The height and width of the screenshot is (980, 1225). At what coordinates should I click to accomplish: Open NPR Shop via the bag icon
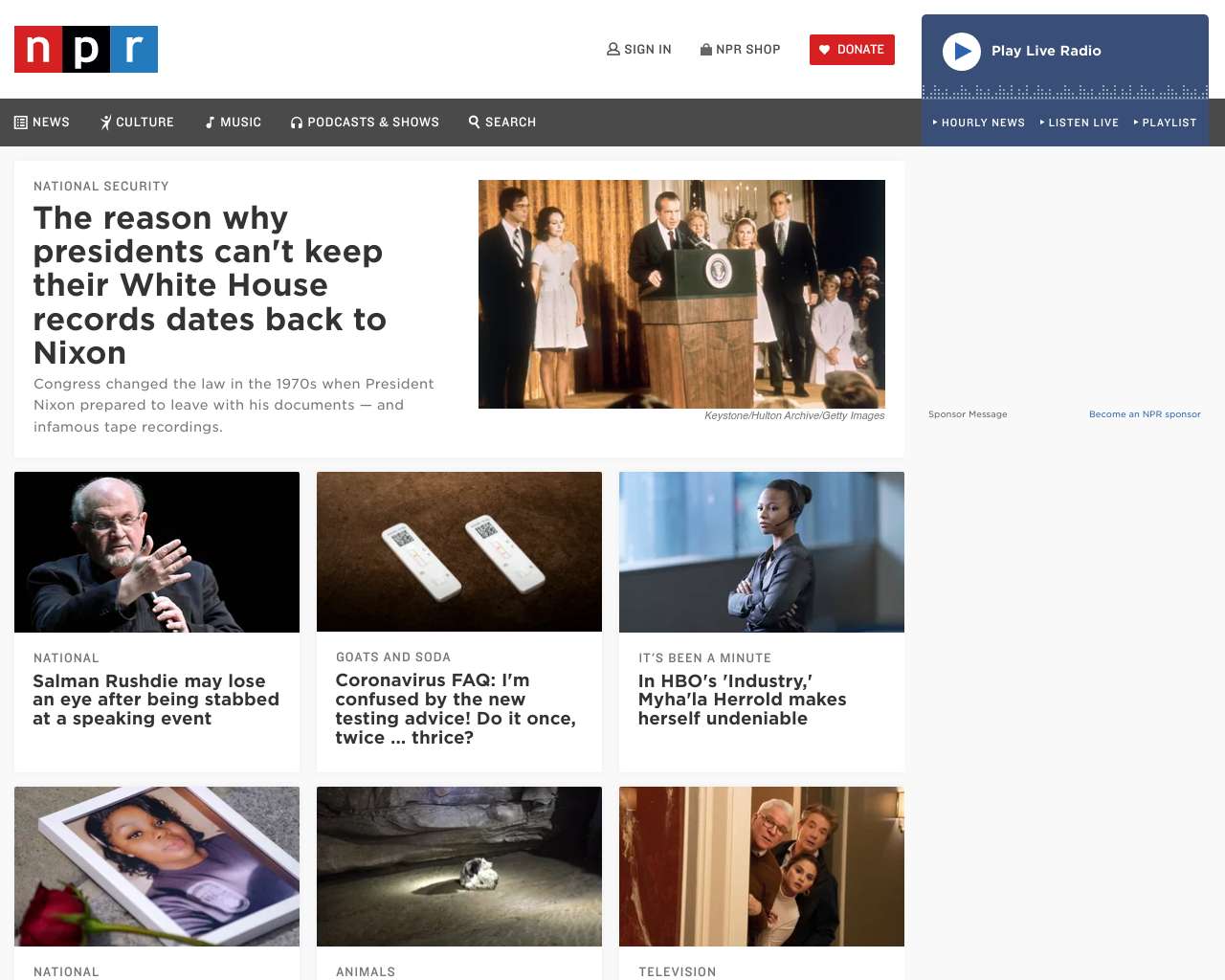coord(706,49)
